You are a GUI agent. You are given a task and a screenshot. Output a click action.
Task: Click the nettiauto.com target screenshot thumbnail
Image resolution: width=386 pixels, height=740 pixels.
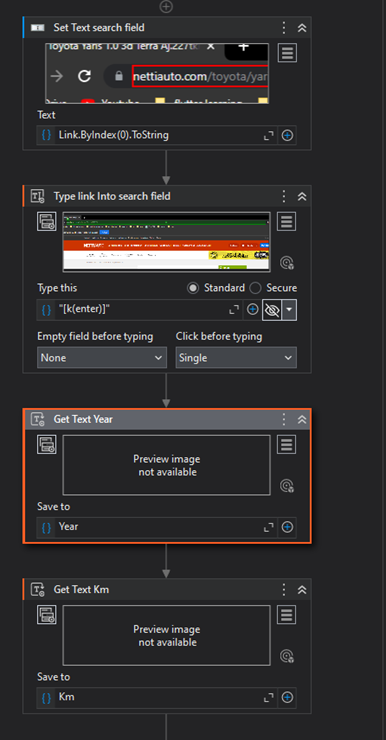(x=157, y=73)
